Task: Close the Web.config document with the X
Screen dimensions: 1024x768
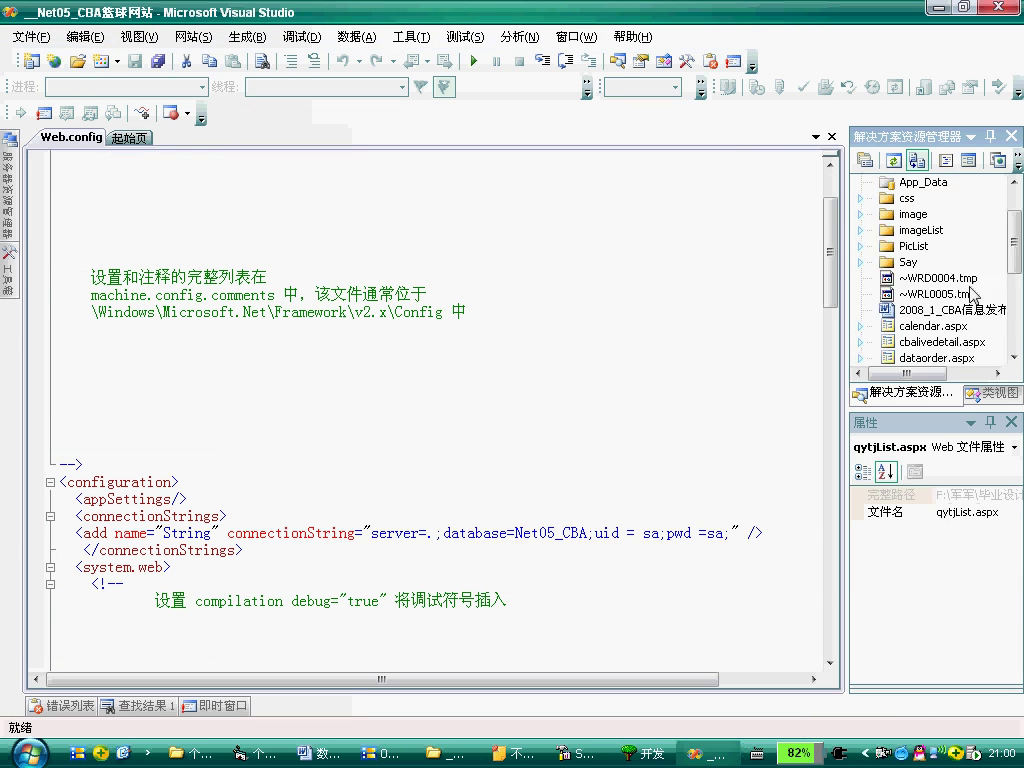Action: [x=832, y=136]
